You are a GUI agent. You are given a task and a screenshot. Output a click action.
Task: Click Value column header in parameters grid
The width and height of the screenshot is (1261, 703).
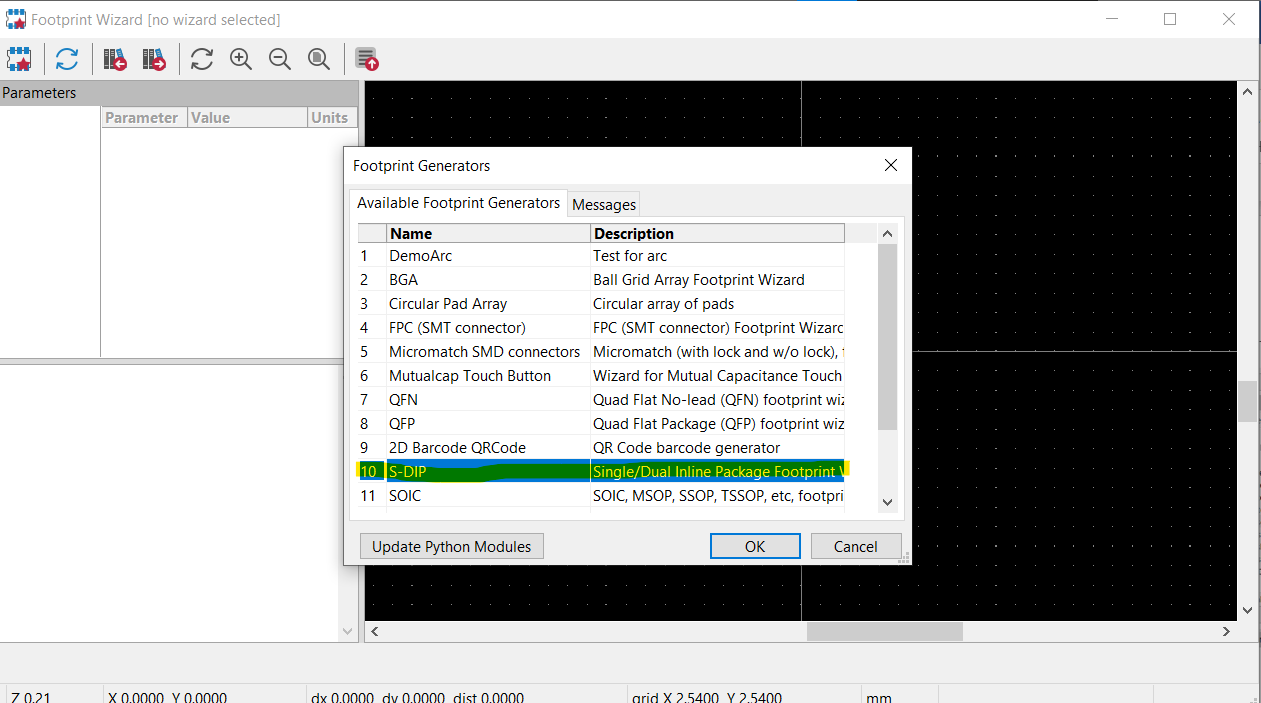(x=247, y=117)
